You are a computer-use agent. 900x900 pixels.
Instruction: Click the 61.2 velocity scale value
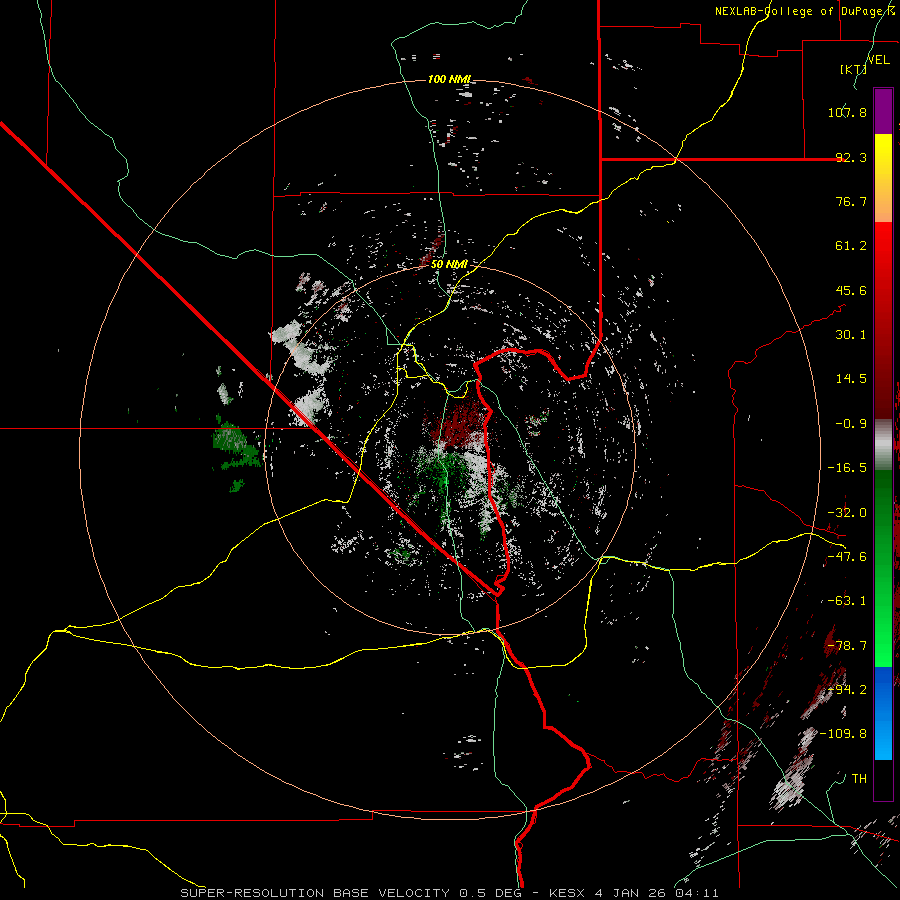(851, 246)
